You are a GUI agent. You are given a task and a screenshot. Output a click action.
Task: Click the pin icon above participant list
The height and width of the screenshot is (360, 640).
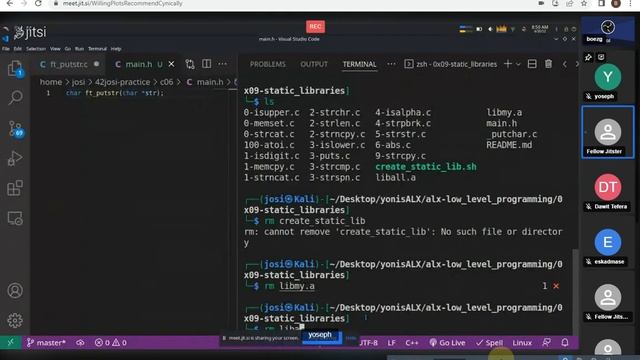588,57
